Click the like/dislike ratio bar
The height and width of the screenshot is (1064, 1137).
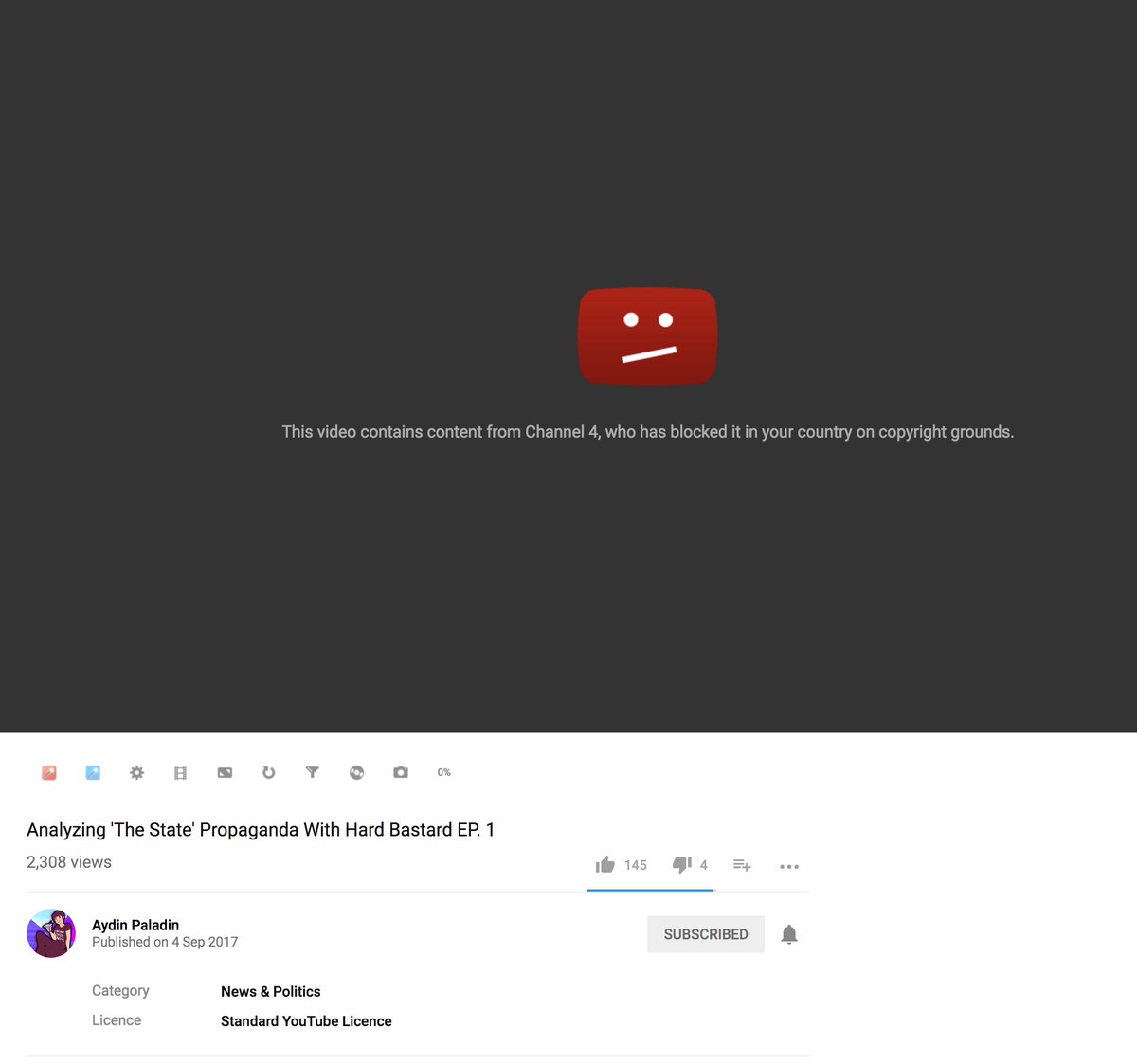[x=650, y=890]
